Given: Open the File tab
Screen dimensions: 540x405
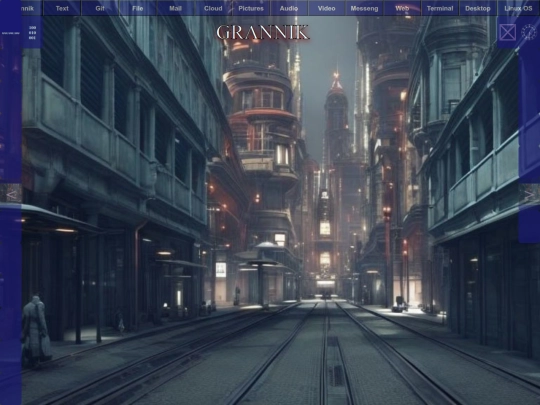Looking at the screenshot, I should (x=137, y=8).
